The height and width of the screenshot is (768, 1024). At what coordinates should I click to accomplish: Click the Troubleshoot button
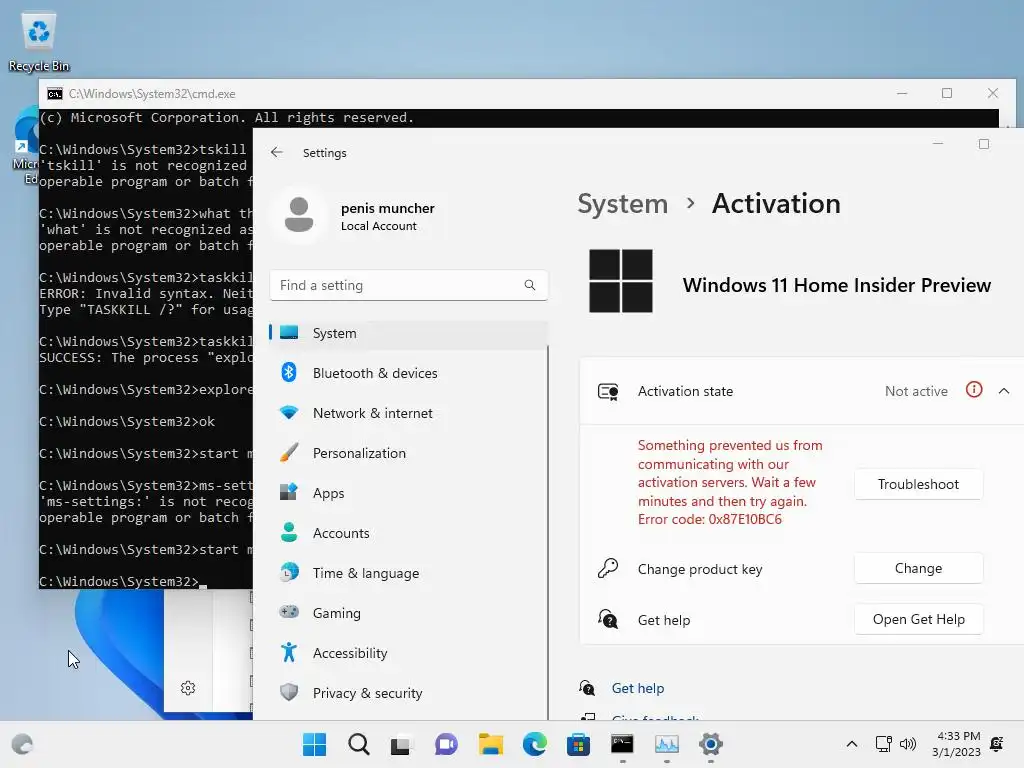[918, 484]
